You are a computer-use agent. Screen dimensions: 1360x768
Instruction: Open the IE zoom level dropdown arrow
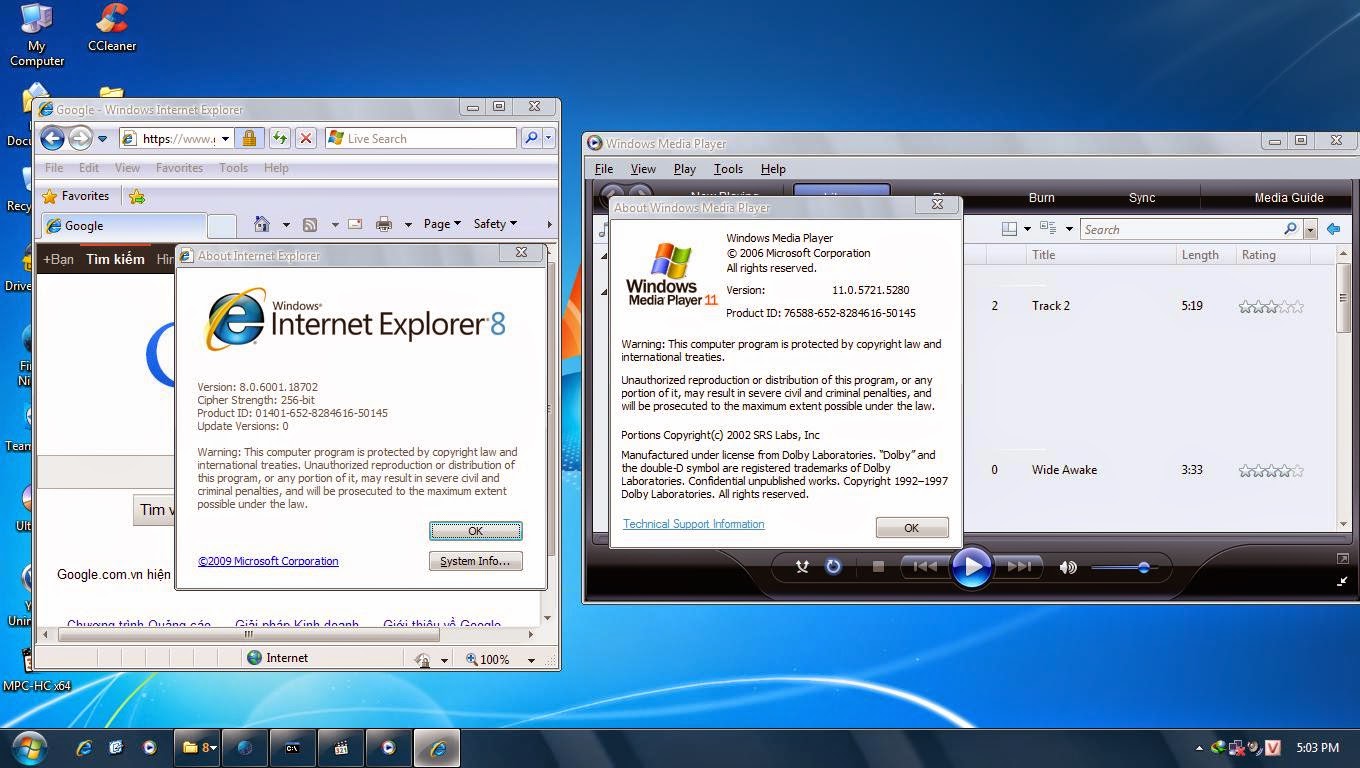tap(531, 660)
